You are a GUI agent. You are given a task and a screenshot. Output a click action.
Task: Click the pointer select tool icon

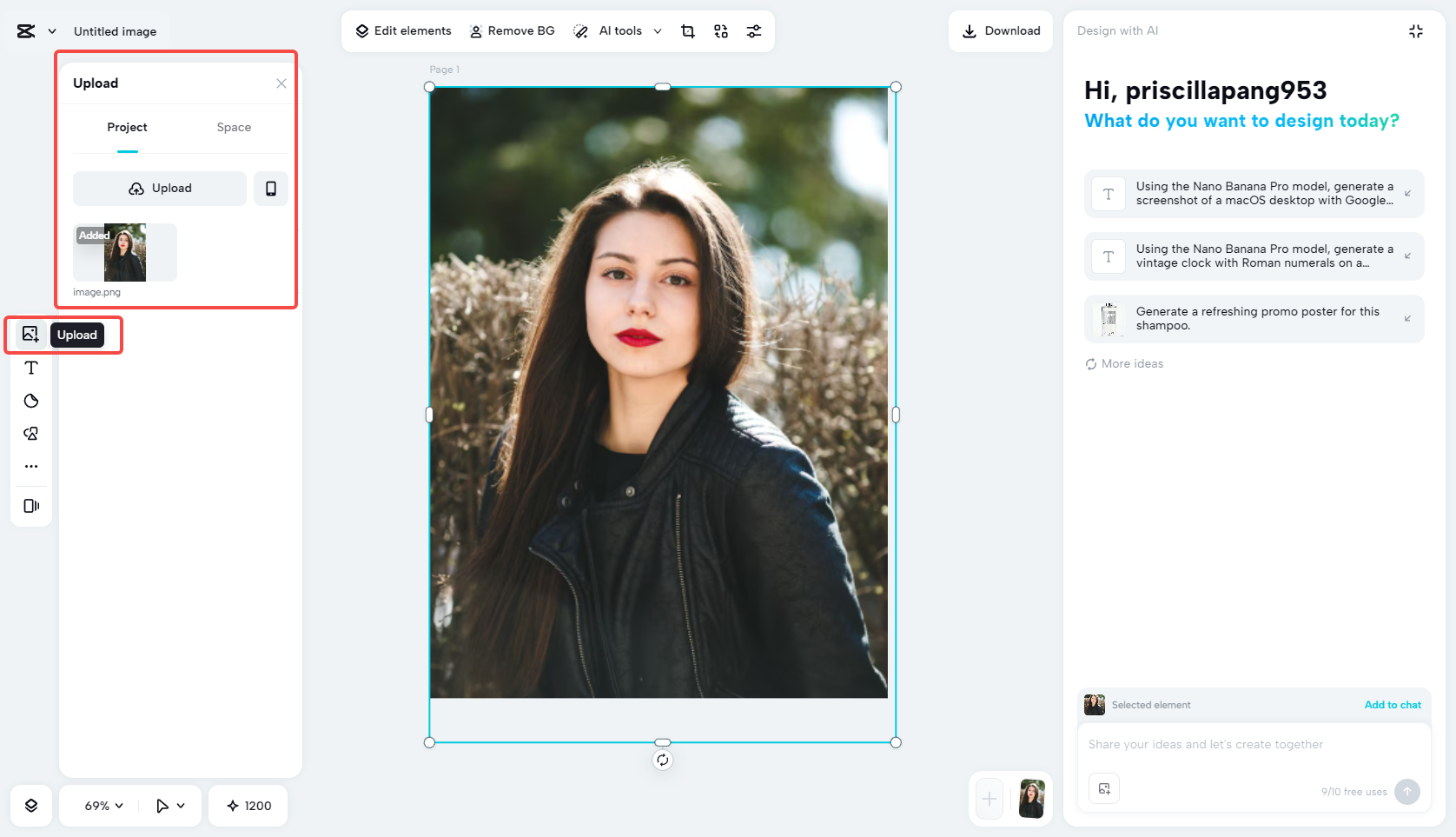[162, 806]
